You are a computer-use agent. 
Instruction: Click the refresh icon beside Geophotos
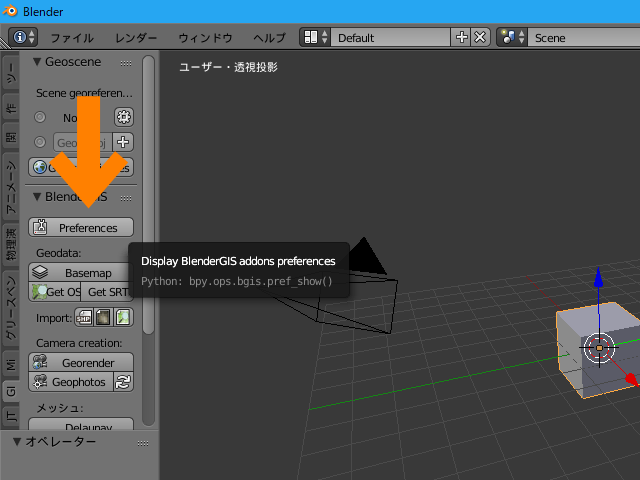[x=123, y=382]
